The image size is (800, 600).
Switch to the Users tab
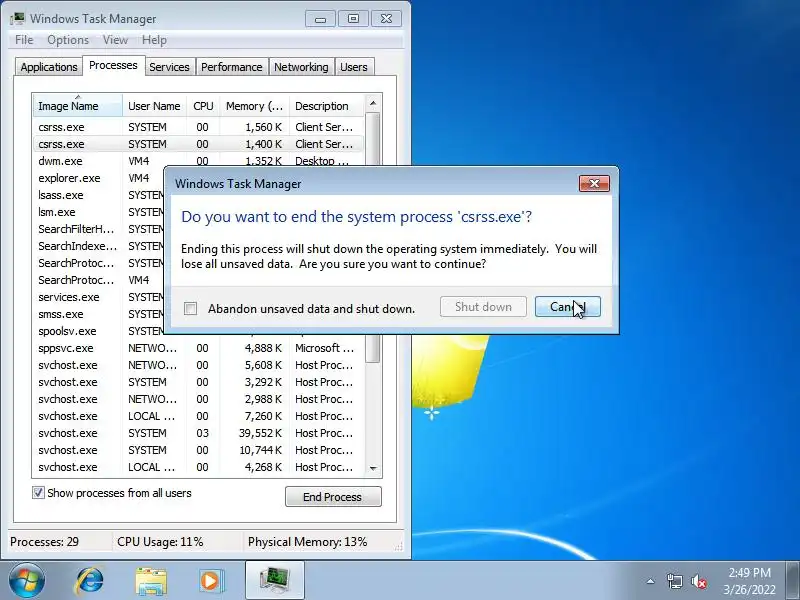pos(354,67)
